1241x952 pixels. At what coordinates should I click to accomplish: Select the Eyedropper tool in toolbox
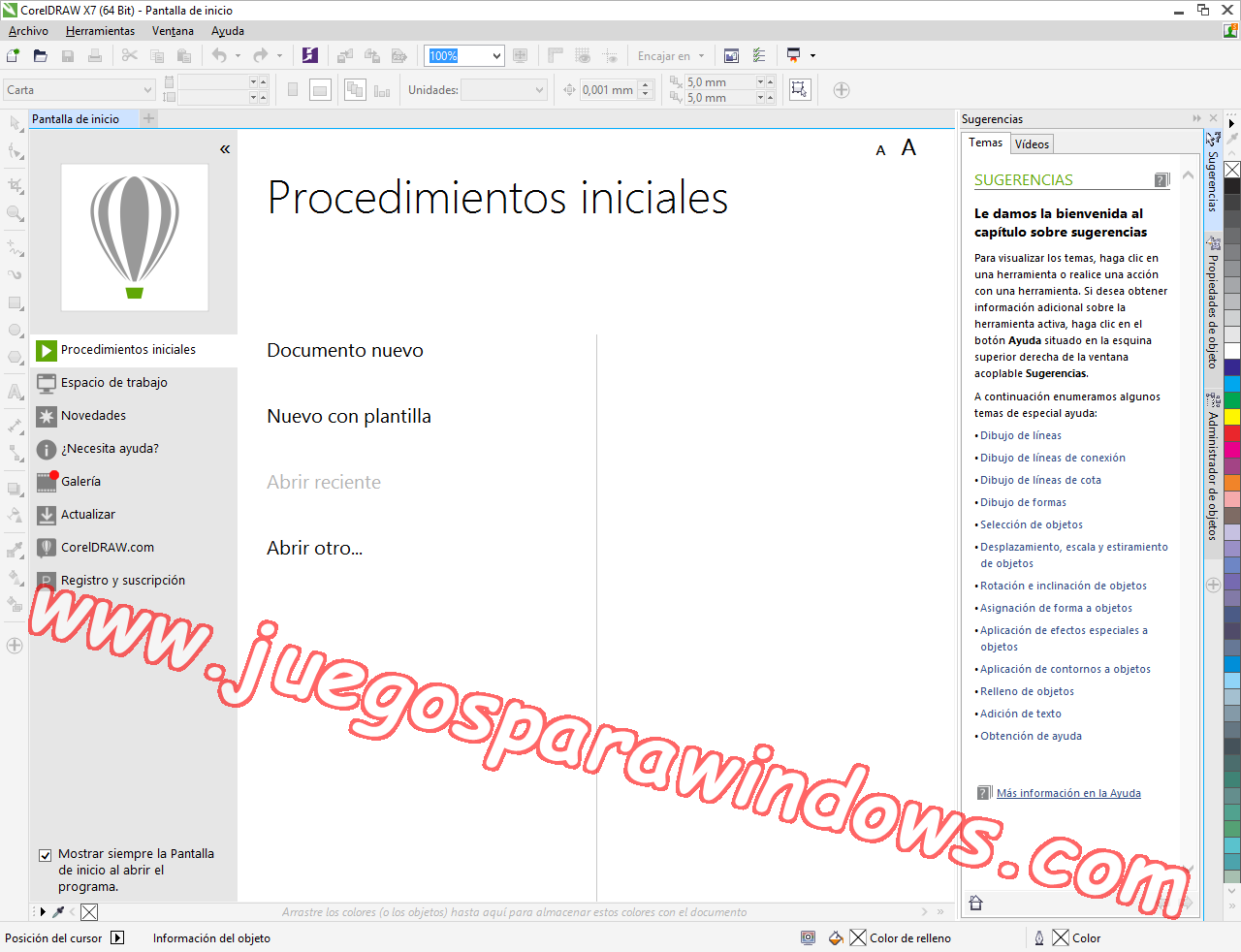(15, 550)
